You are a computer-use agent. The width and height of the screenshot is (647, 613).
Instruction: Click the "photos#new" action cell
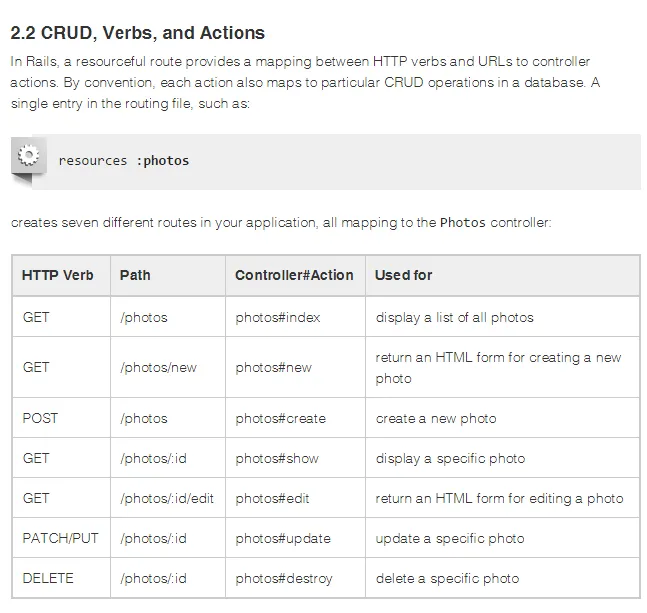tap(273, 367)
